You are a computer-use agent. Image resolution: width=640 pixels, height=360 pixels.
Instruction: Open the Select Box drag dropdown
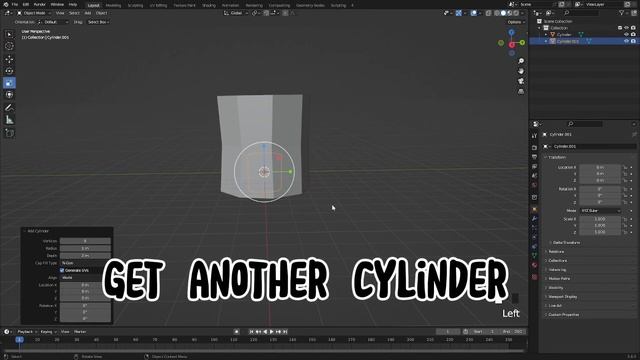pyautogui.click(x=98, y=22)
